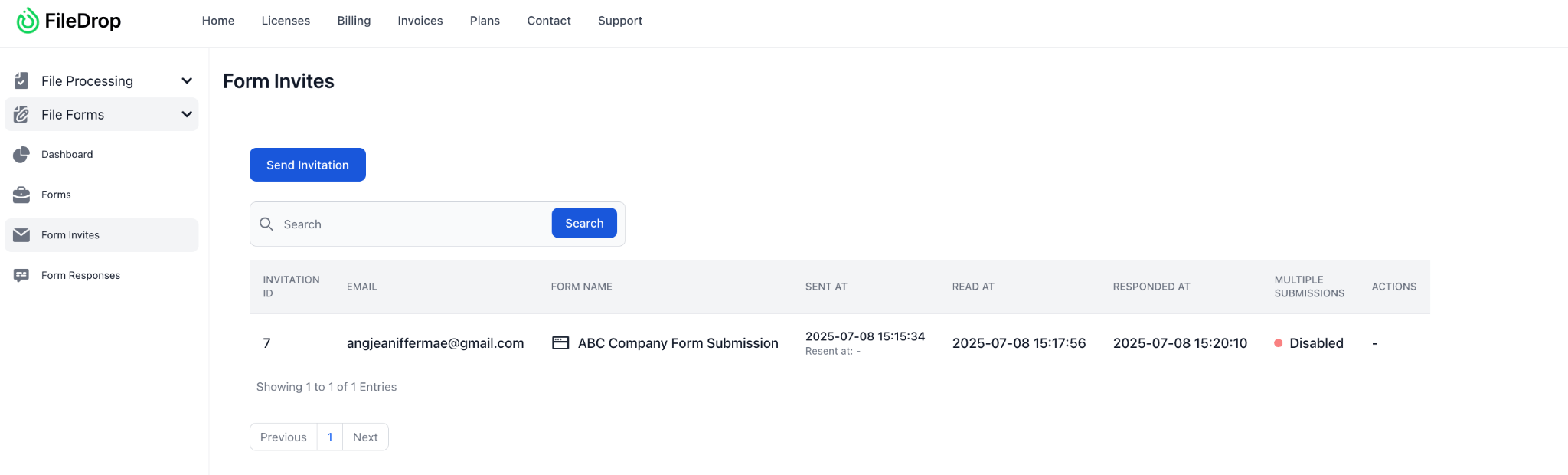Click the FileDrop logo icon
Viewport: 1568px width, 475px height.
(x=28, y=21)
